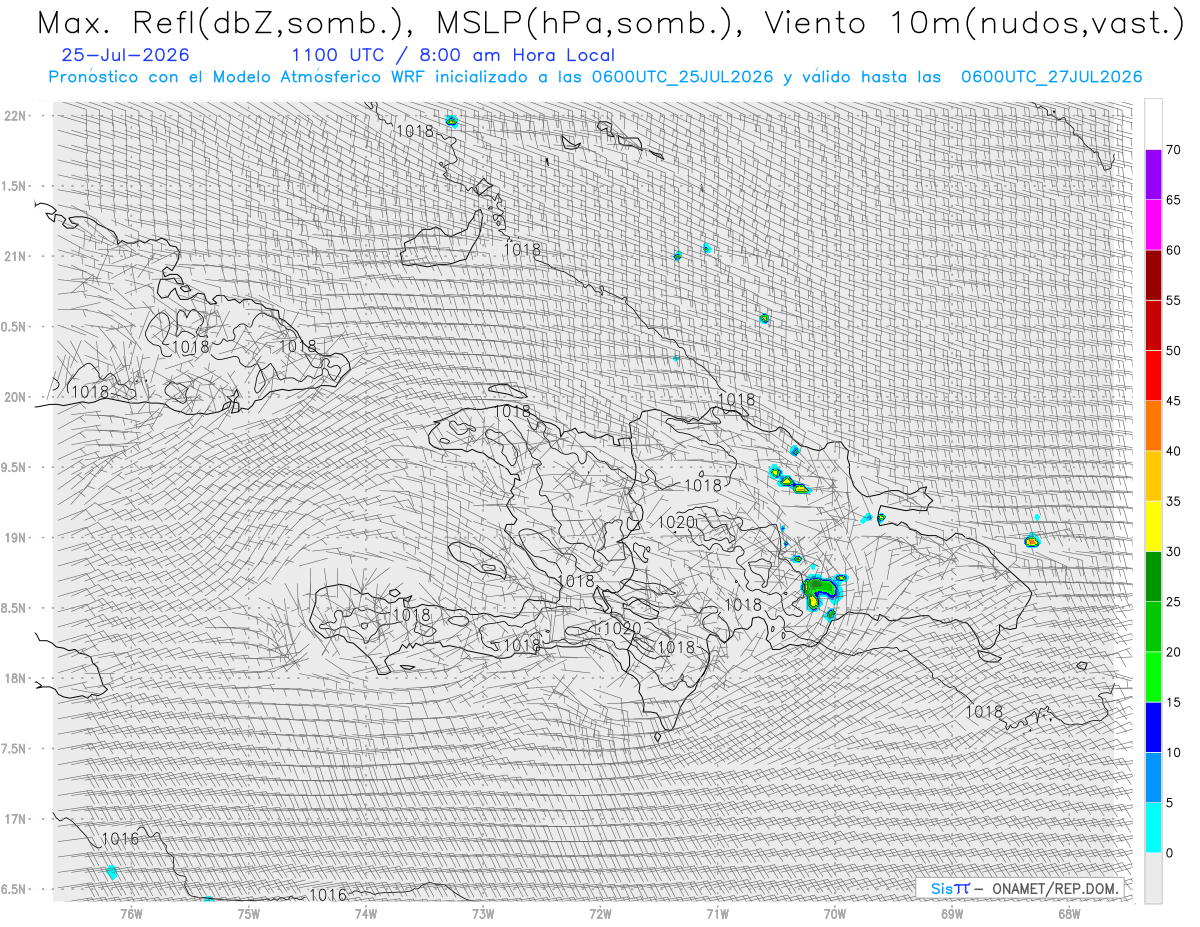1200x927 pixels.
Task: Click the colorbar value "35"
Action: point(1174,501)
